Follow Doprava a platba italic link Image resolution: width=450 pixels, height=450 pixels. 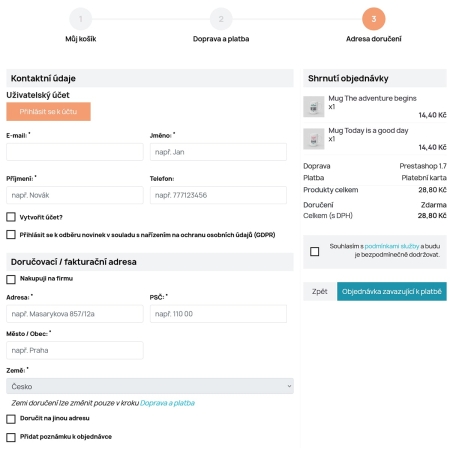167,403
